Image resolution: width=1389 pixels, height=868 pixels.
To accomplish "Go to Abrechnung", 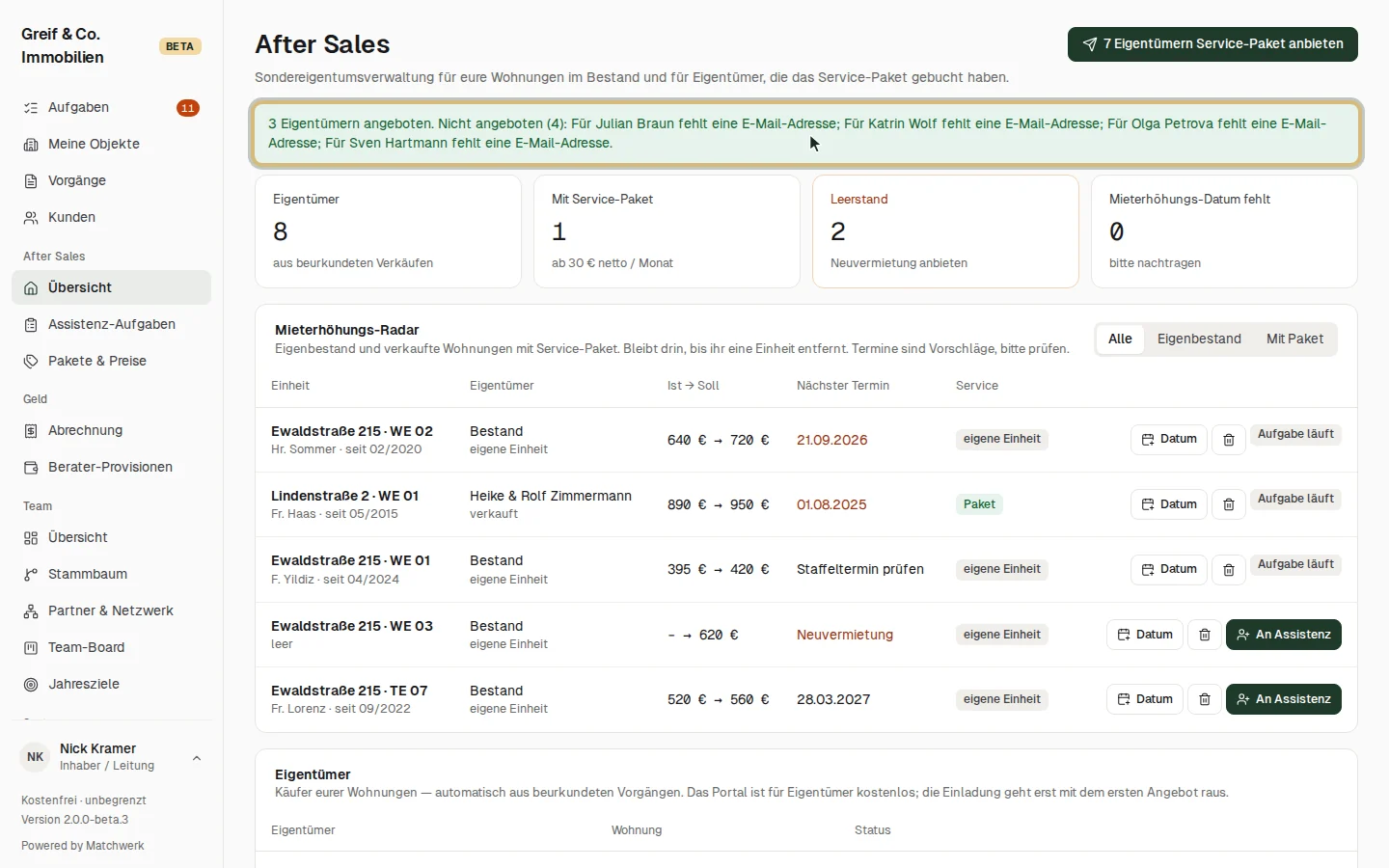I will click(111, 430).
